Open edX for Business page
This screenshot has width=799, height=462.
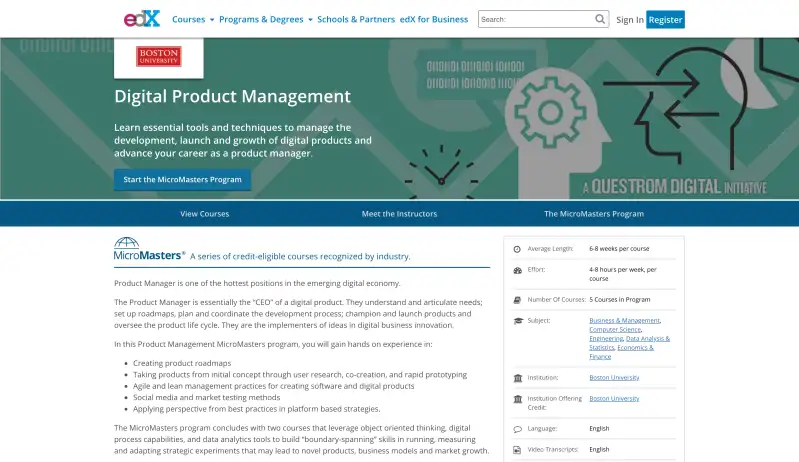coord(434,19)
